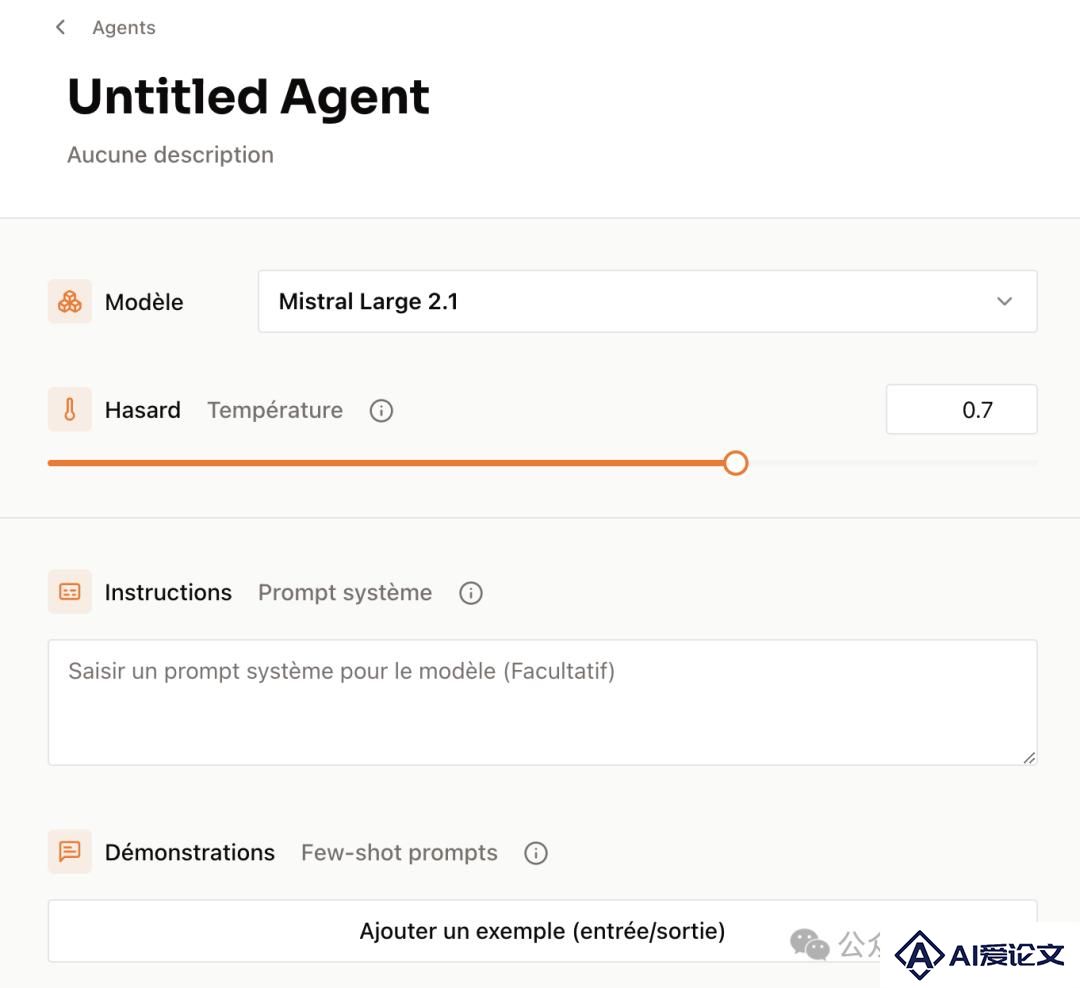Click the Aucune description text
This screenshot has width=1080, height=988.
[170, 155]
